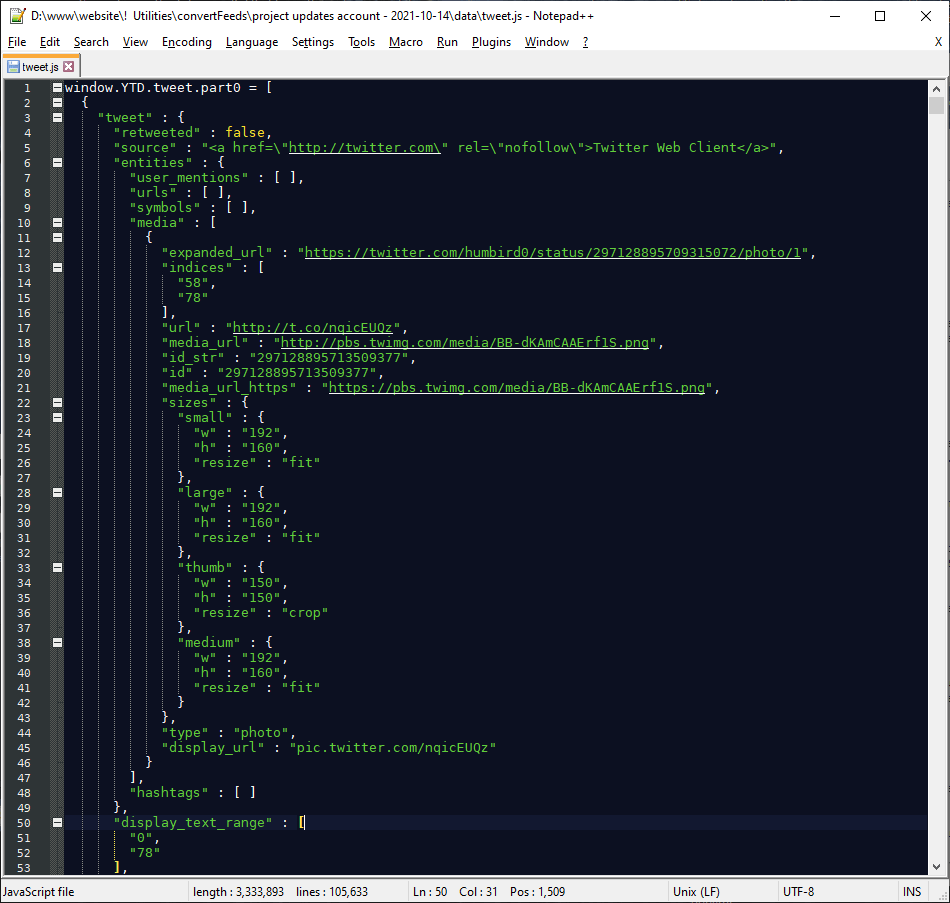Maximize the Notepad++ window

pyautogui.click(x=880, y=16)
